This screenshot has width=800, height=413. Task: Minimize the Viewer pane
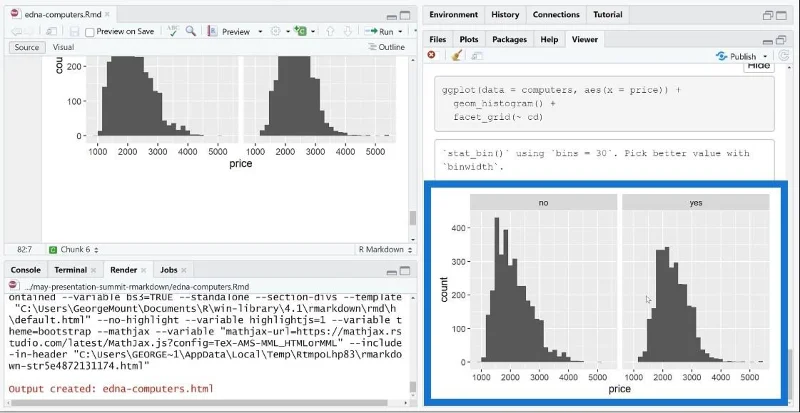point(768,40)
